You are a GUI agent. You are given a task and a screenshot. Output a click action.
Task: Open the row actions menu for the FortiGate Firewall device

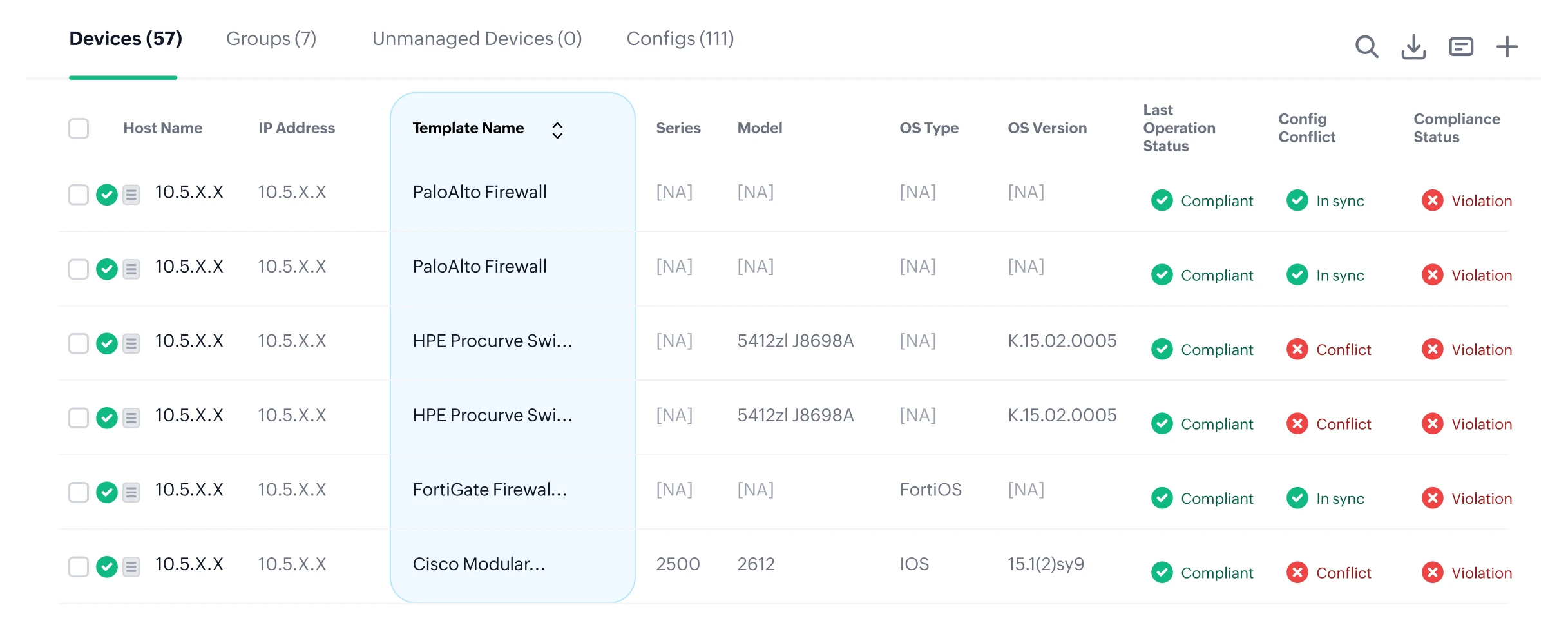[x=132, y=492]
